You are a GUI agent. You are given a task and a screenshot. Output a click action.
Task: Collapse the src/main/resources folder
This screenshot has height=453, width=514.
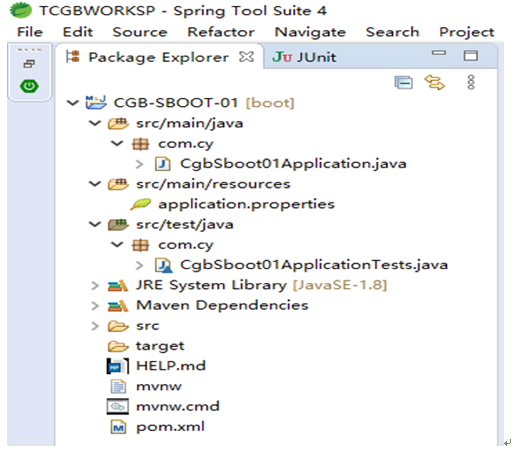coord(95,184)
